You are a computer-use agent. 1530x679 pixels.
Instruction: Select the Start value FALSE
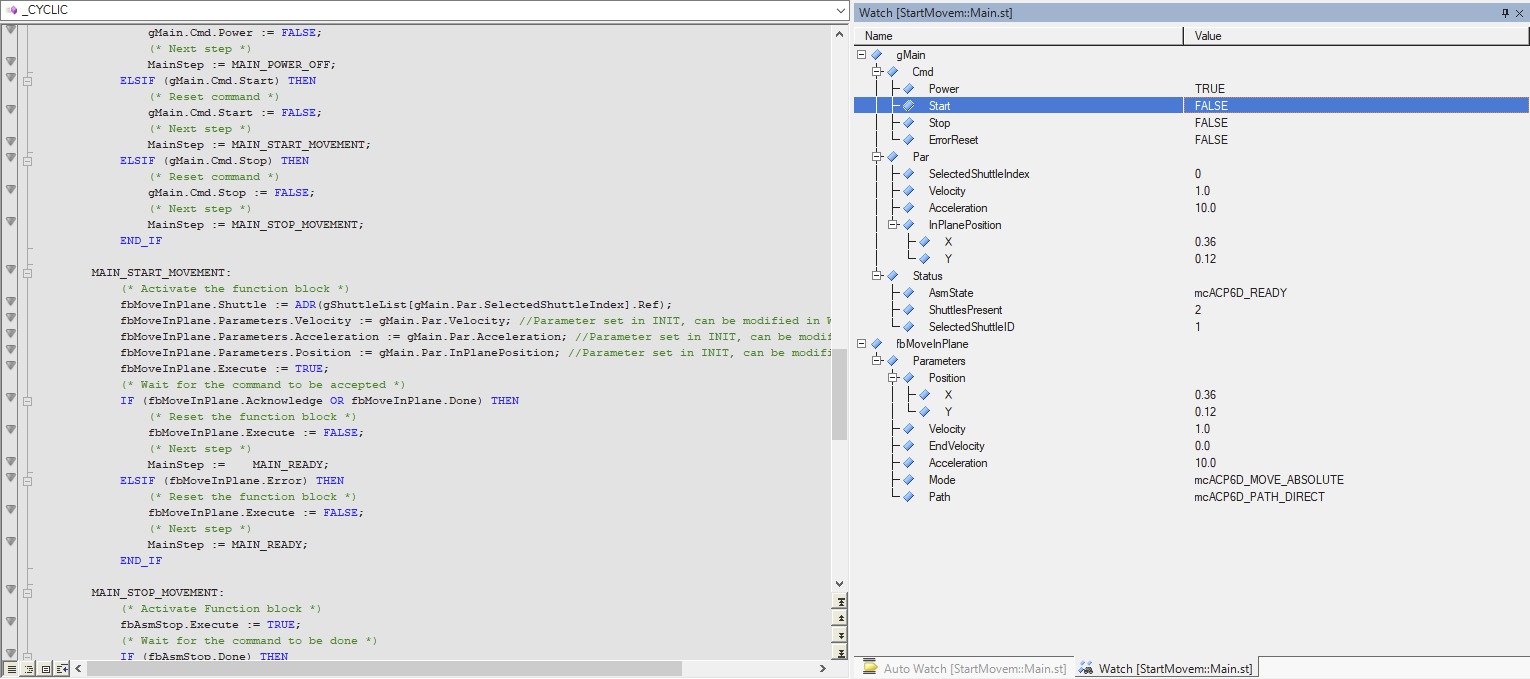coord(1211,105)
